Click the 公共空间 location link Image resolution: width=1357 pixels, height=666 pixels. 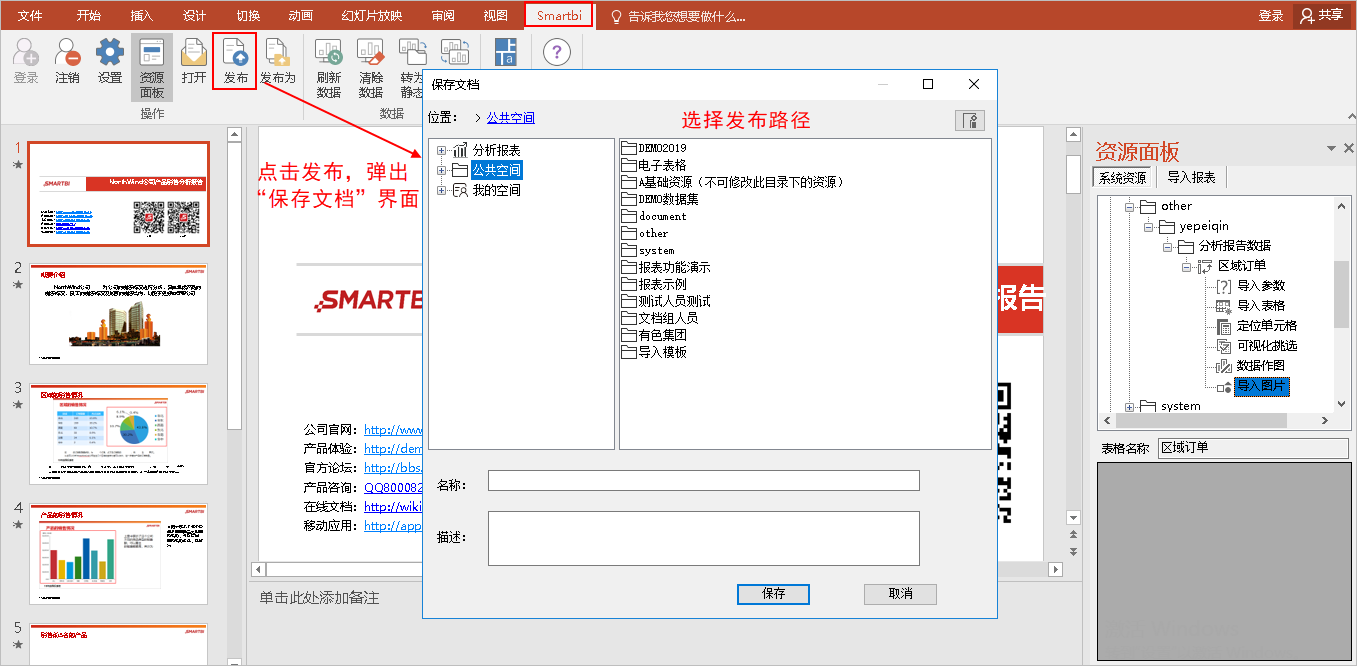[511, 118]
